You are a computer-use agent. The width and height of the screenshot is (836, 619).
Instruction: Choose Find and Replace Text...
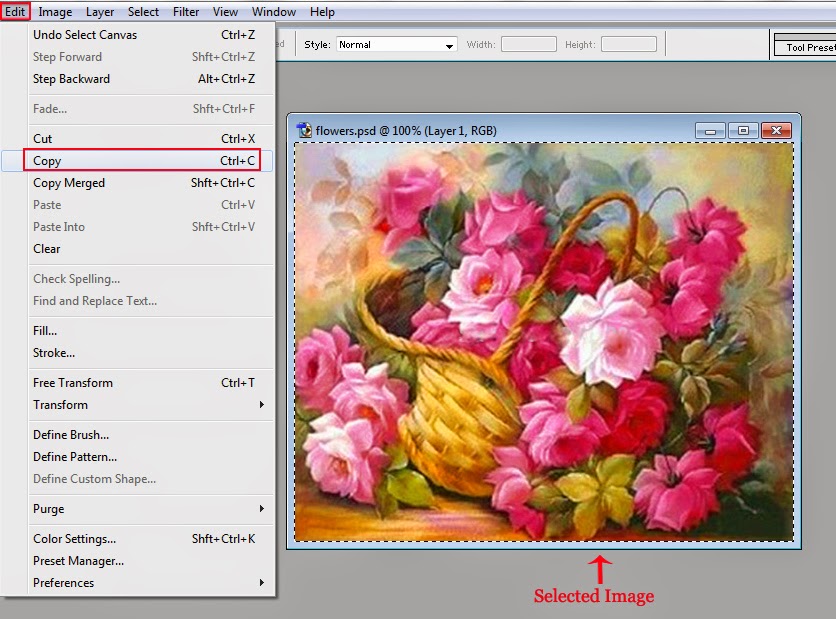click(x=143, y=301)
